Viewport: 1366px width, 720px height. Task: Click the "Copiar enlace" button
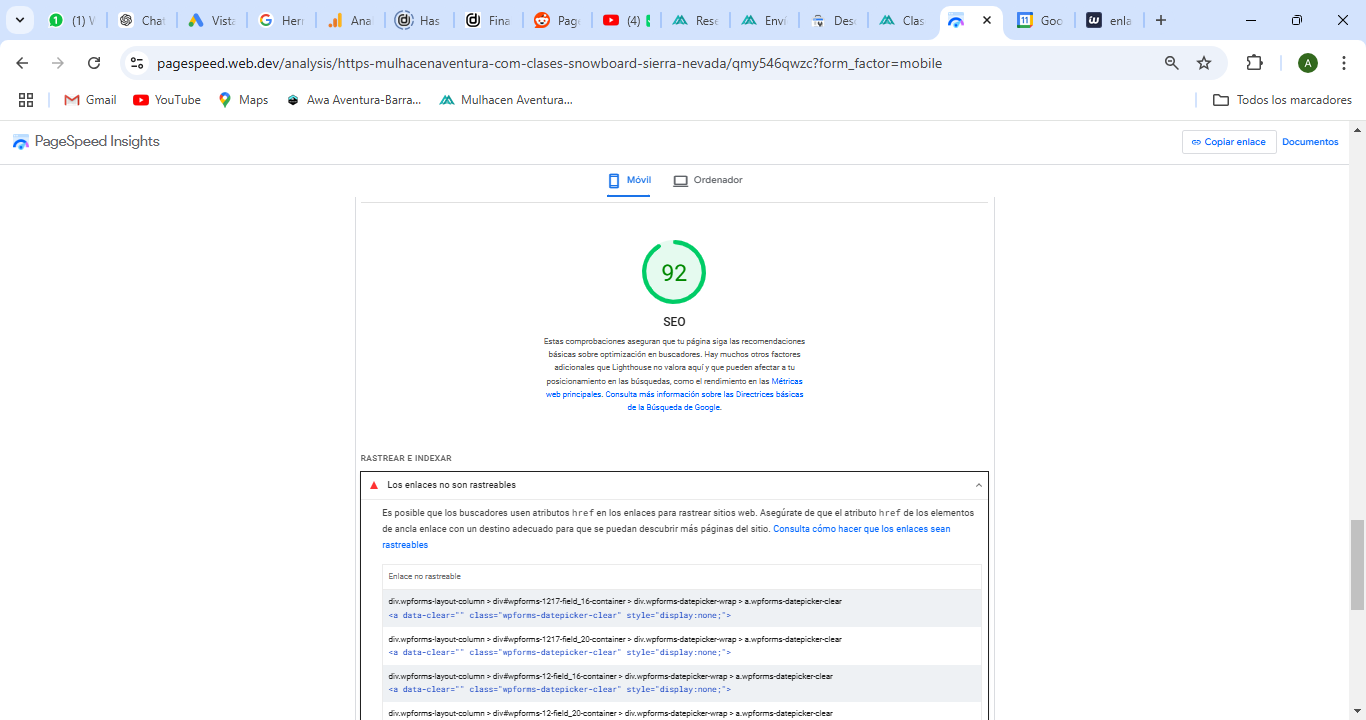pyautogui.click(x=1229, y=142)
